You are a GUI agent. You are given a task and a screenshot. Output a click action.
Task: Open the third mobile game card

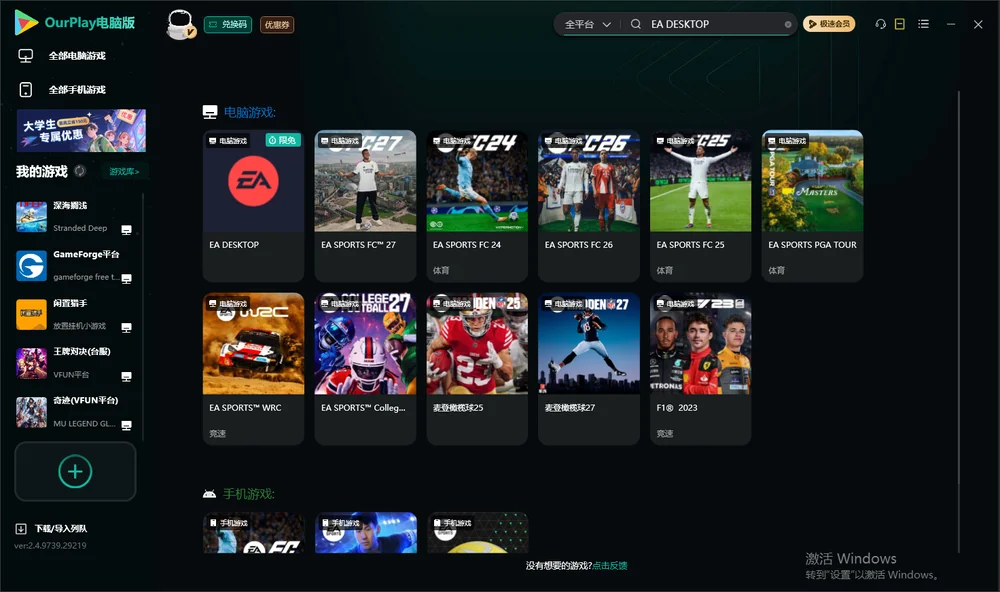pyautogui.click(x=478, y=533)
